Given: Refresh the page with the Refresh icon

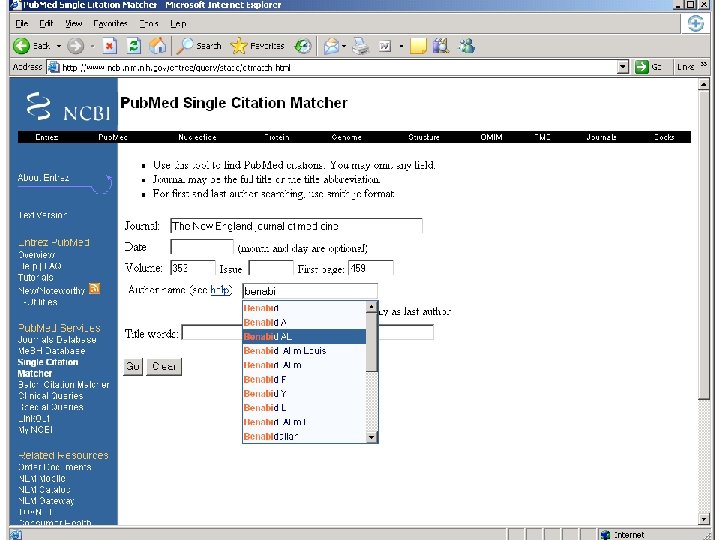Looking at the screenshot, I should pyautogui.click(x=134, y=46).
